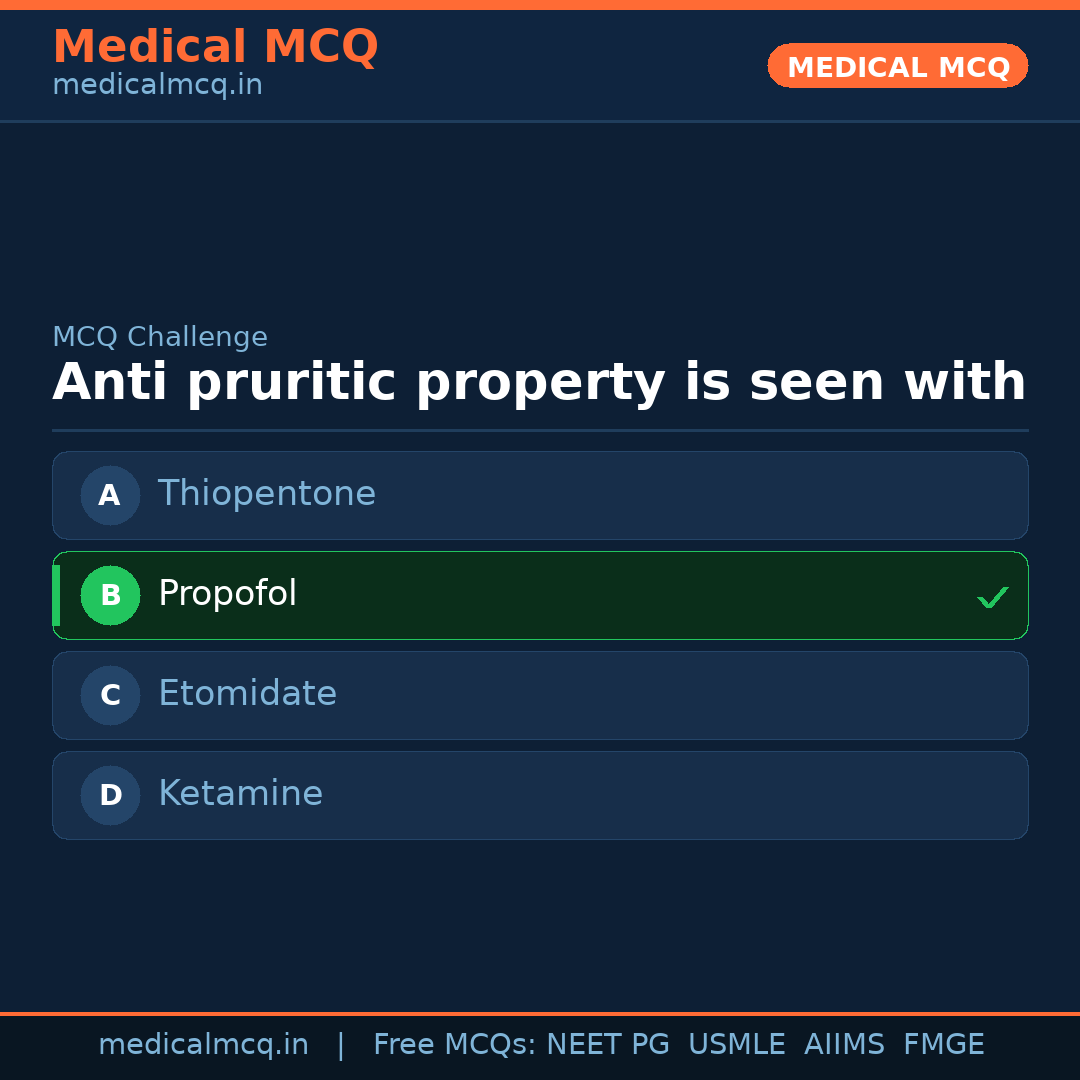Click the AIIMS footer label
This screenshot has height=1080, width=1080.
pyautogui.click(x=844, y=1045)
